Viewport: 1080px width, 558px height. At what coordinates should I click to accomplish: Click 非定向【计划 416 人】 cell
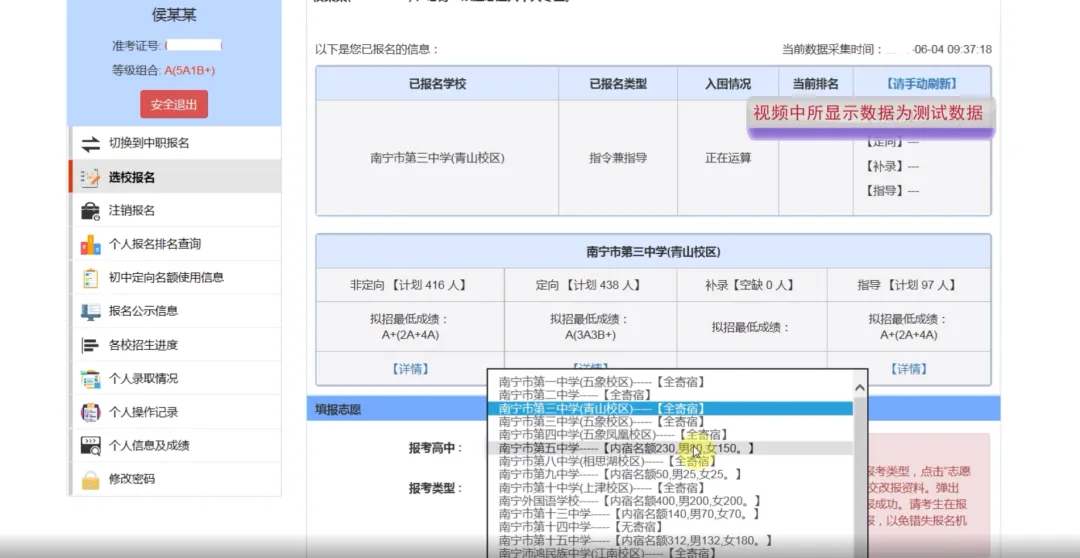[x=410, y=285]
